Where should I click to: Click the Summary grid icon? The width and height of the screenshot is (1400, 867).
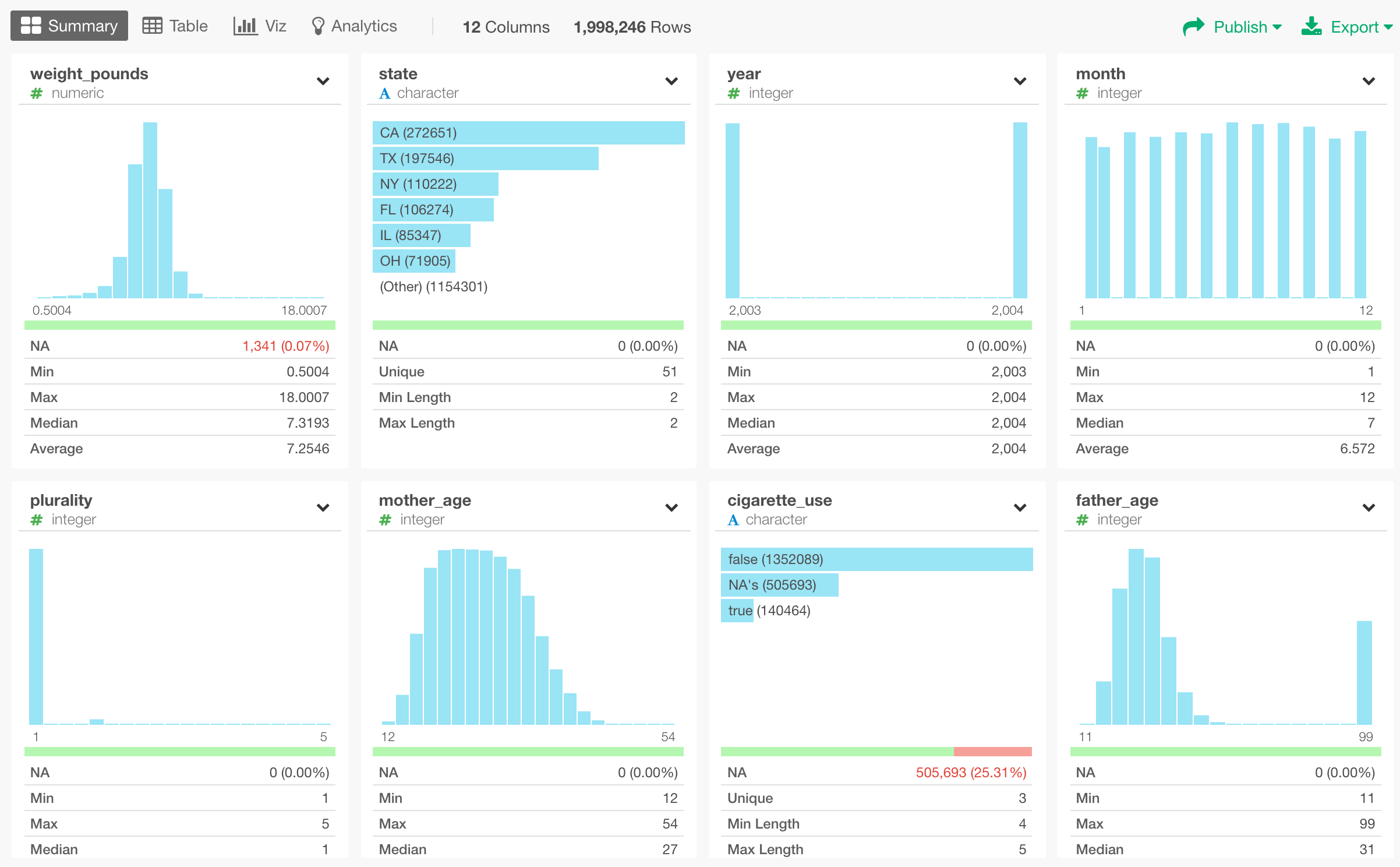click(x=31, y=26)
